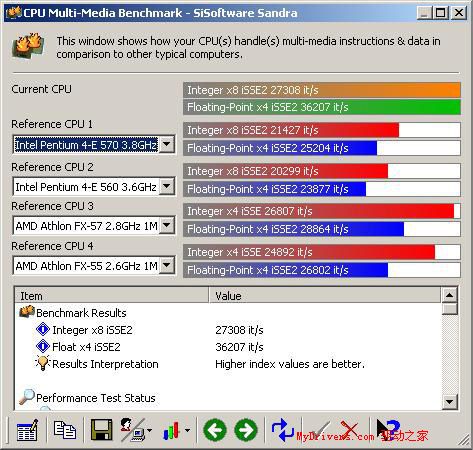Click the Value column header
This screenshot has height=450, width=473.
point(325,295)
